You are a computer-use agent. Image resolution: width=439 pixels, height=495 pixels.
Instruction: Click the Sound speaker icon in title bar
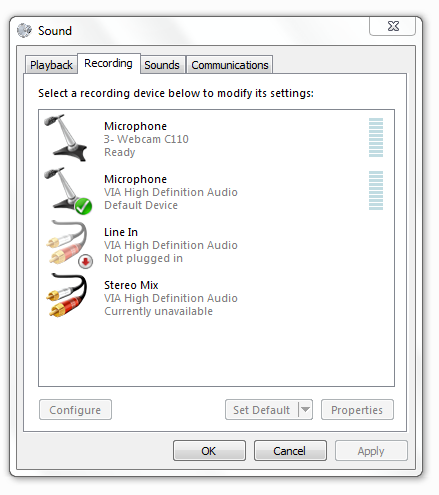click(24, 30)
